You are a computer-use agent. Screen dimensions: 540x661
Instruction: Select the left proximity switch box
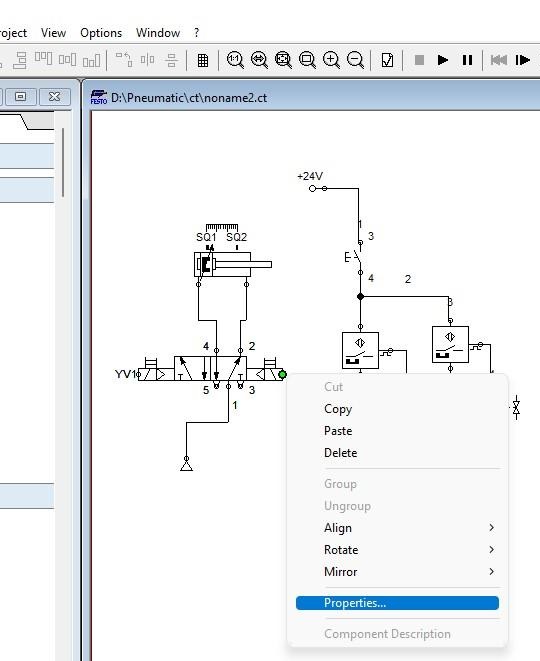pos(360,350)
